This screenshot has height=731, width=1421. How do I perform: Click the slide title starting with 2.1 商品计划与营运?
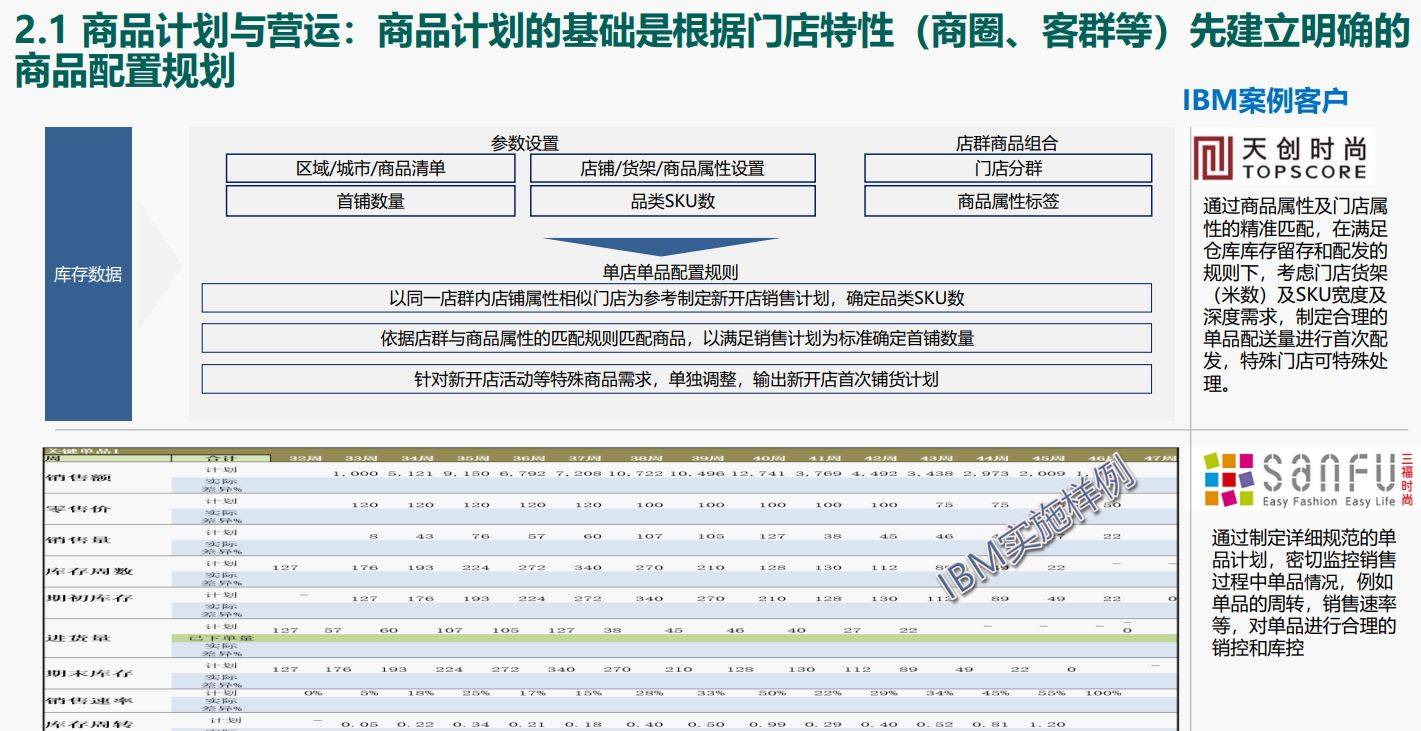coord(710,52)
